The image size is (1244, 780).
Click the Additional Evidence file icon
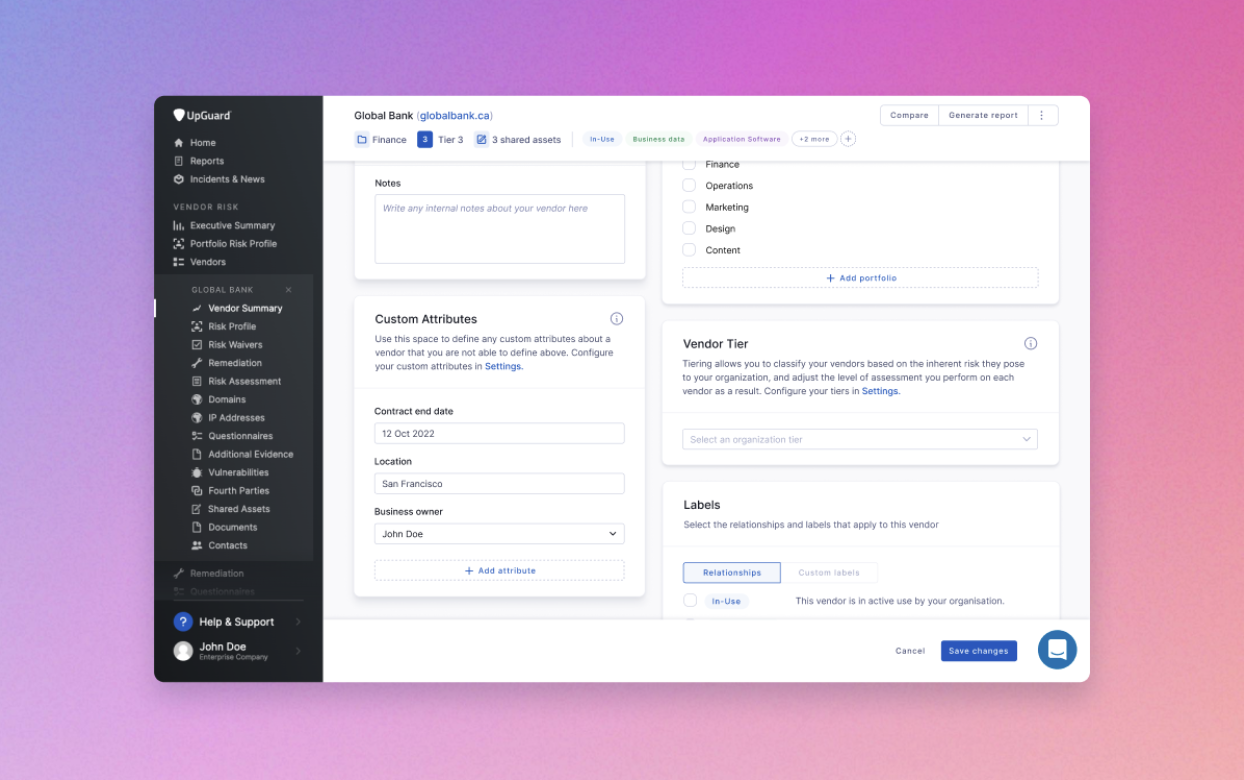pos(197,454)
